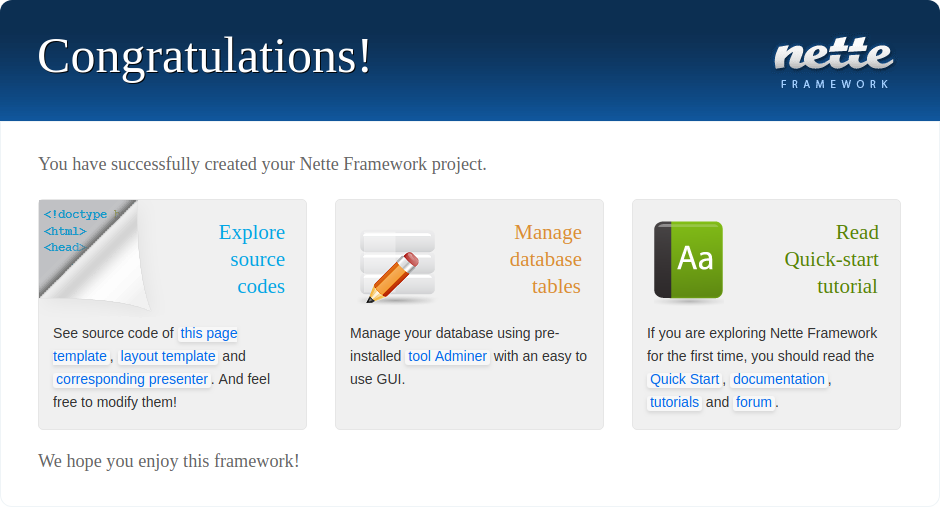The image size is (940, 507).
Task: Open the 'layout template' link
Action: (167, 356)
